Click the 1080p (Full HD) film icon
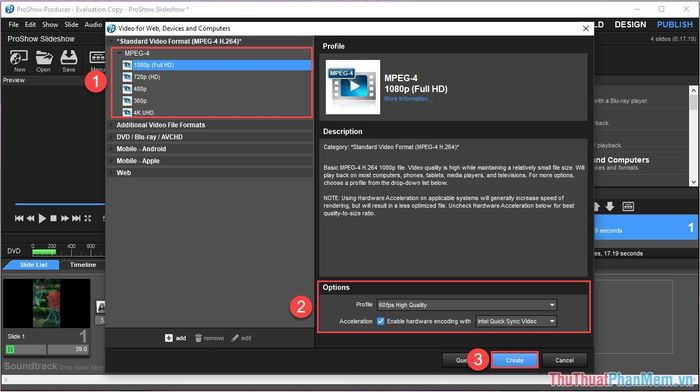 pyautogui.click(x=127, y=65)
